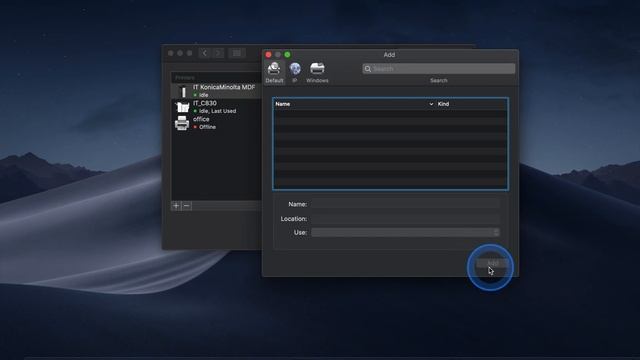Screen dimensions: 640x360
Task: Go back in System Preferences window
Action: 205,53
